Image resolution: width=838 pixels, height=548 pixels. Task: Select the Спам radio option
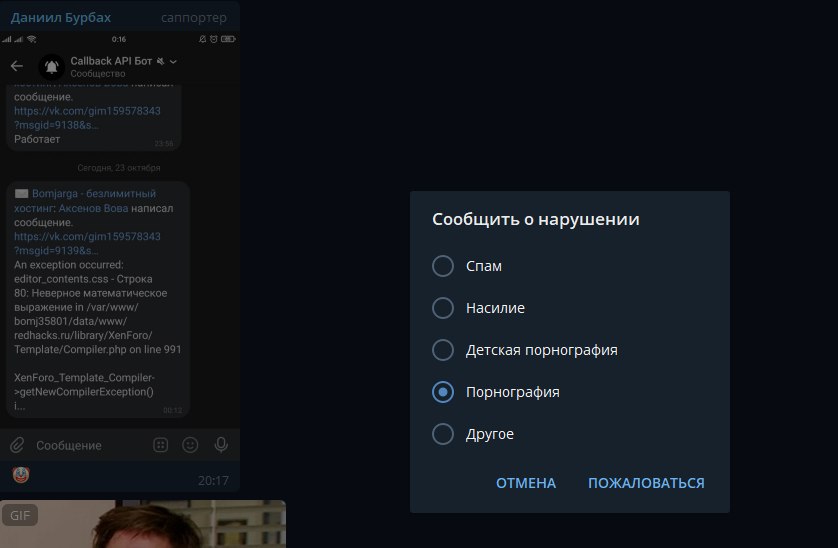click(443, 266)
